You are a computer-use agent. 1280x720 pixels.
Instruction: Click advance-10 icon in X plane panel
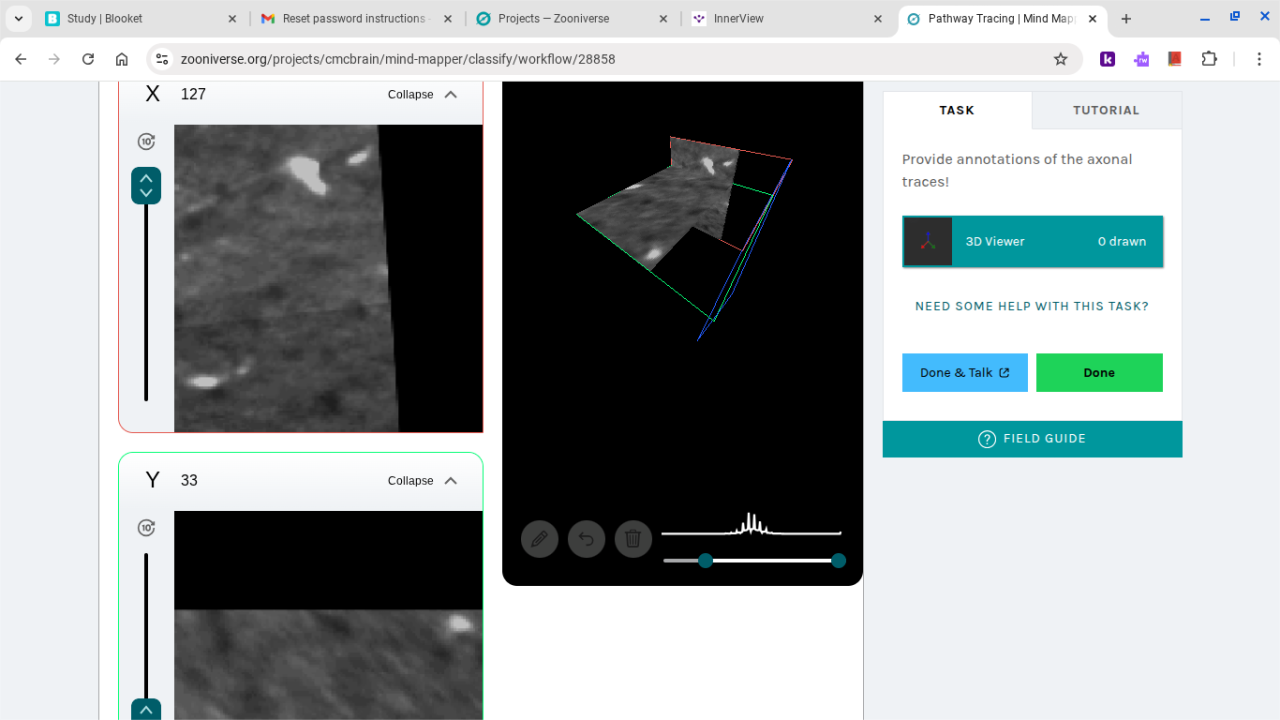click(147, 142)
